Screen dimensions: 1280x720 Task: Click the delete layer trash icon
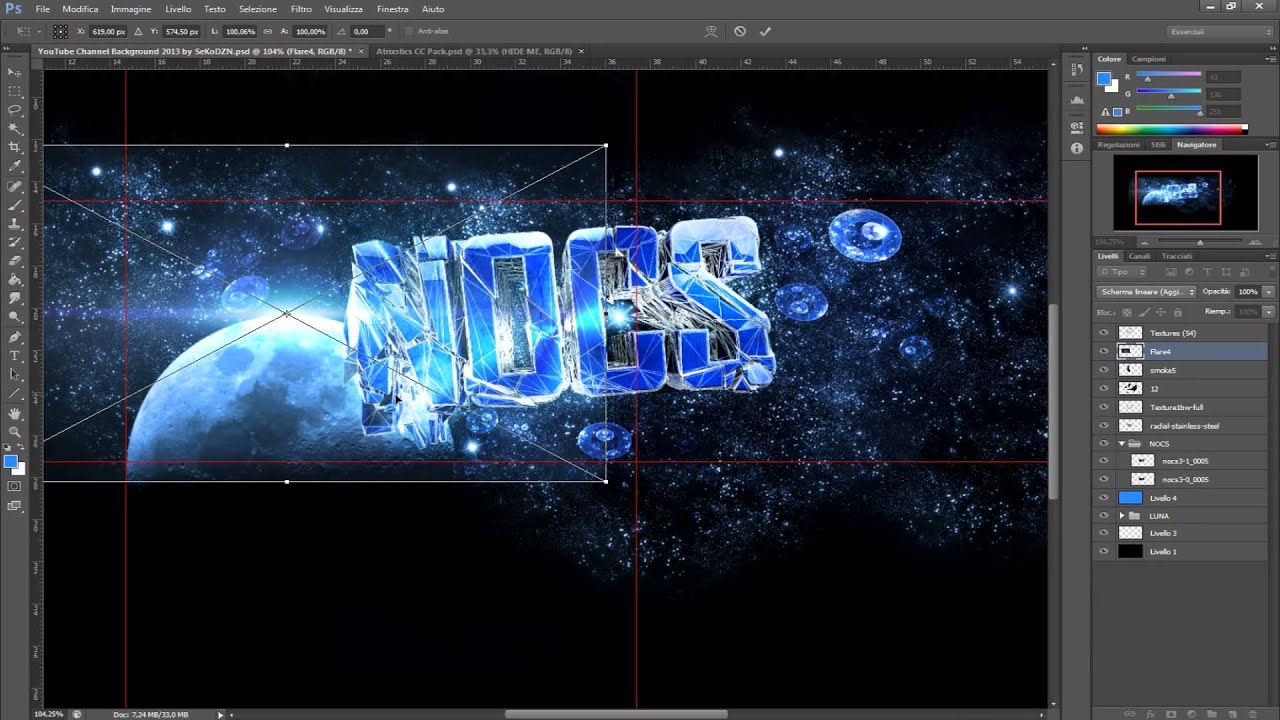point(1253,713)
